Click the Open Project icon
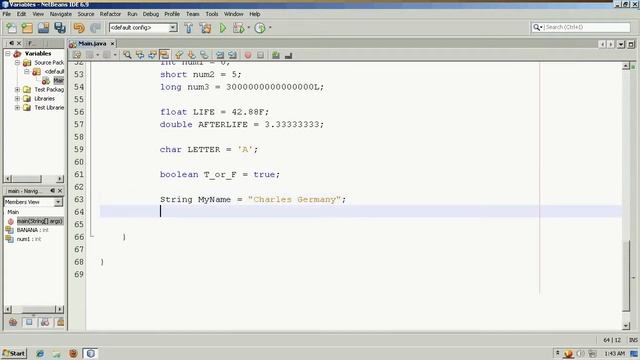 click(43, 28)
